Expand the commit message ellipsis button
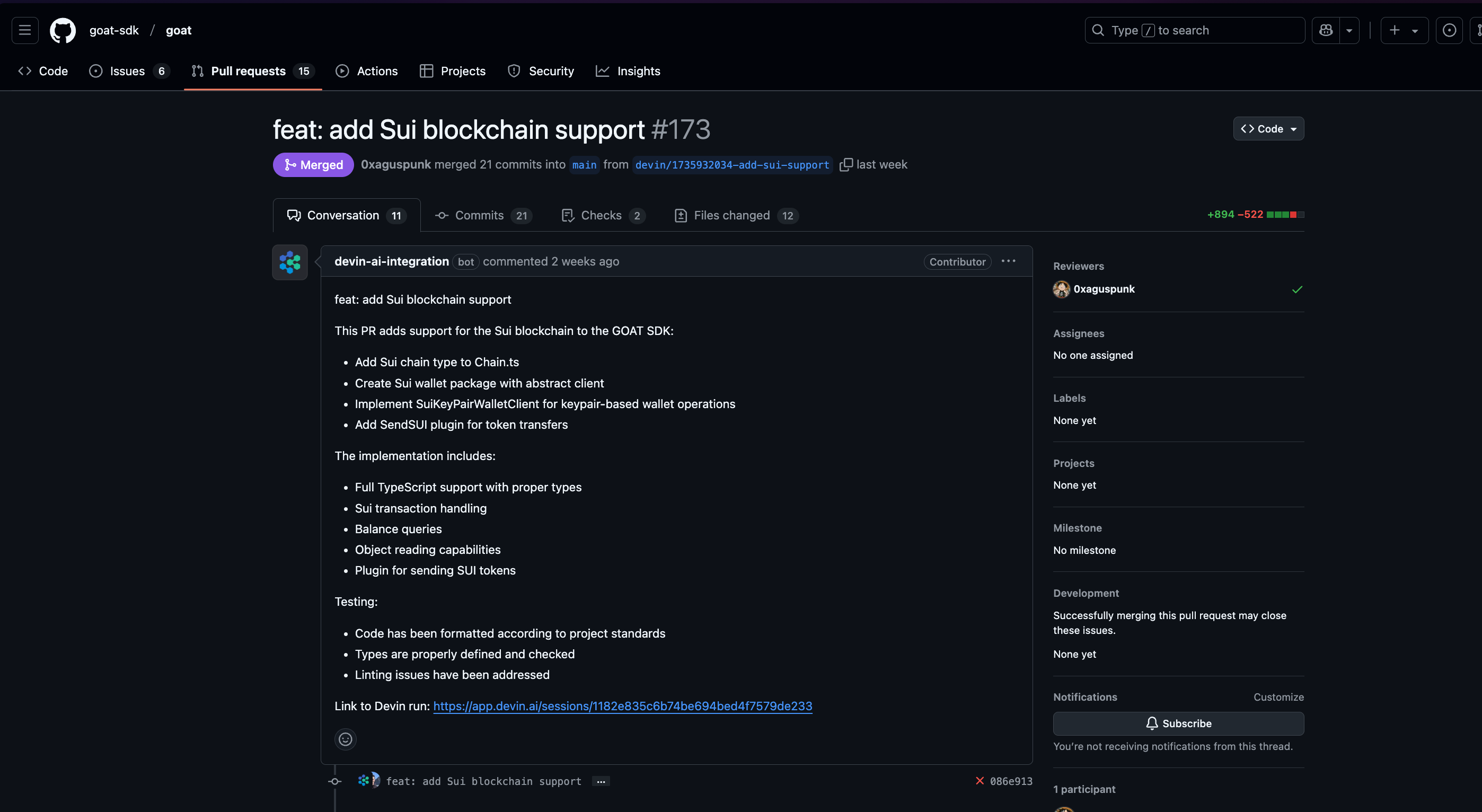1482x812 pixels. (x=601, y=781)
